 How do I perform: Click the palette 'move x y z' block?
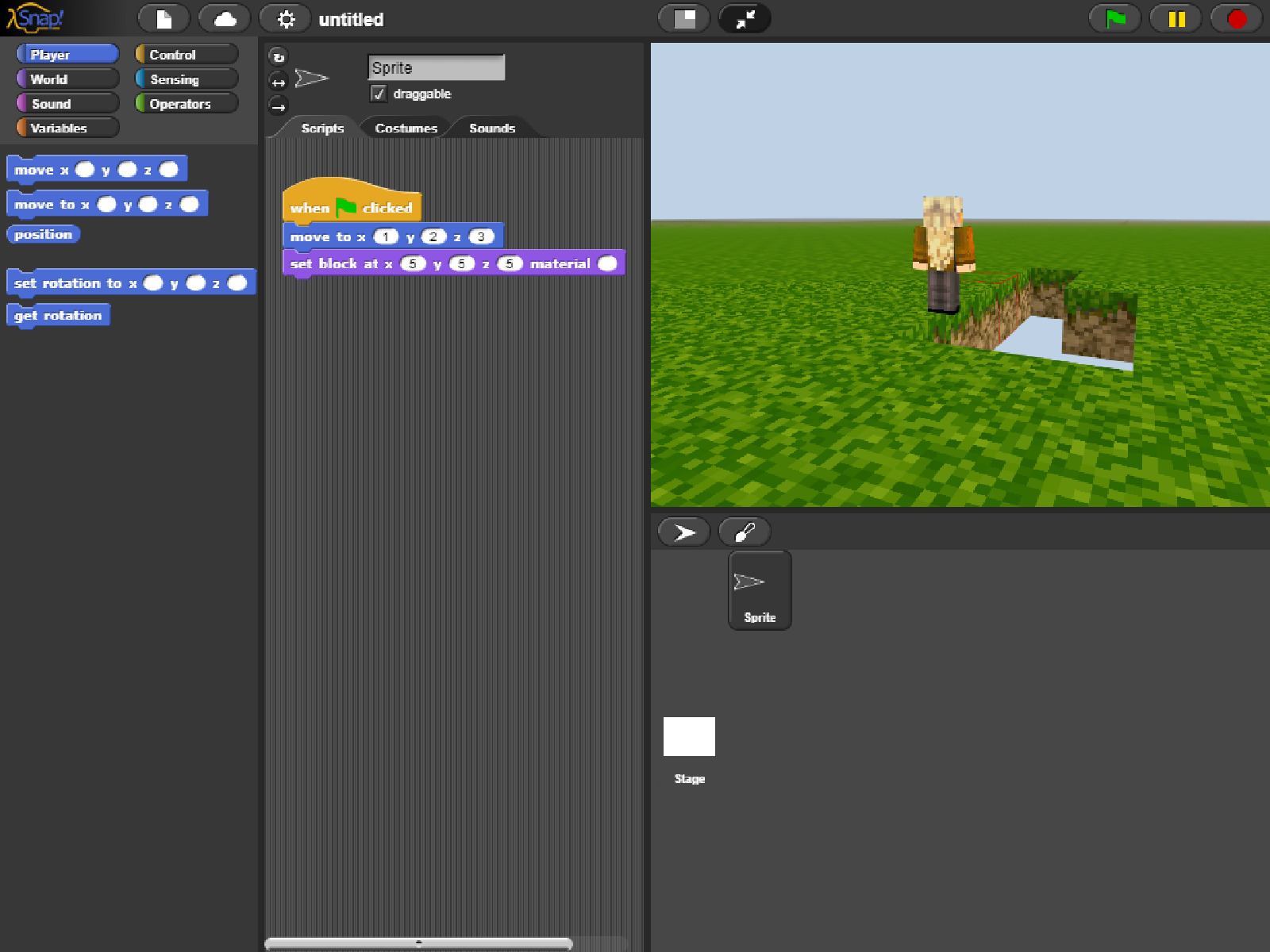[97, 170]
